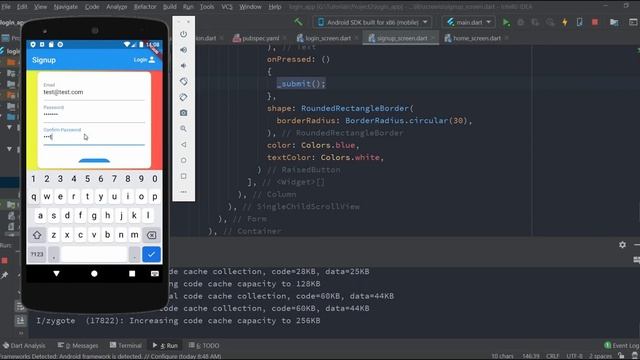Open Messages tool window

[78, 345]
